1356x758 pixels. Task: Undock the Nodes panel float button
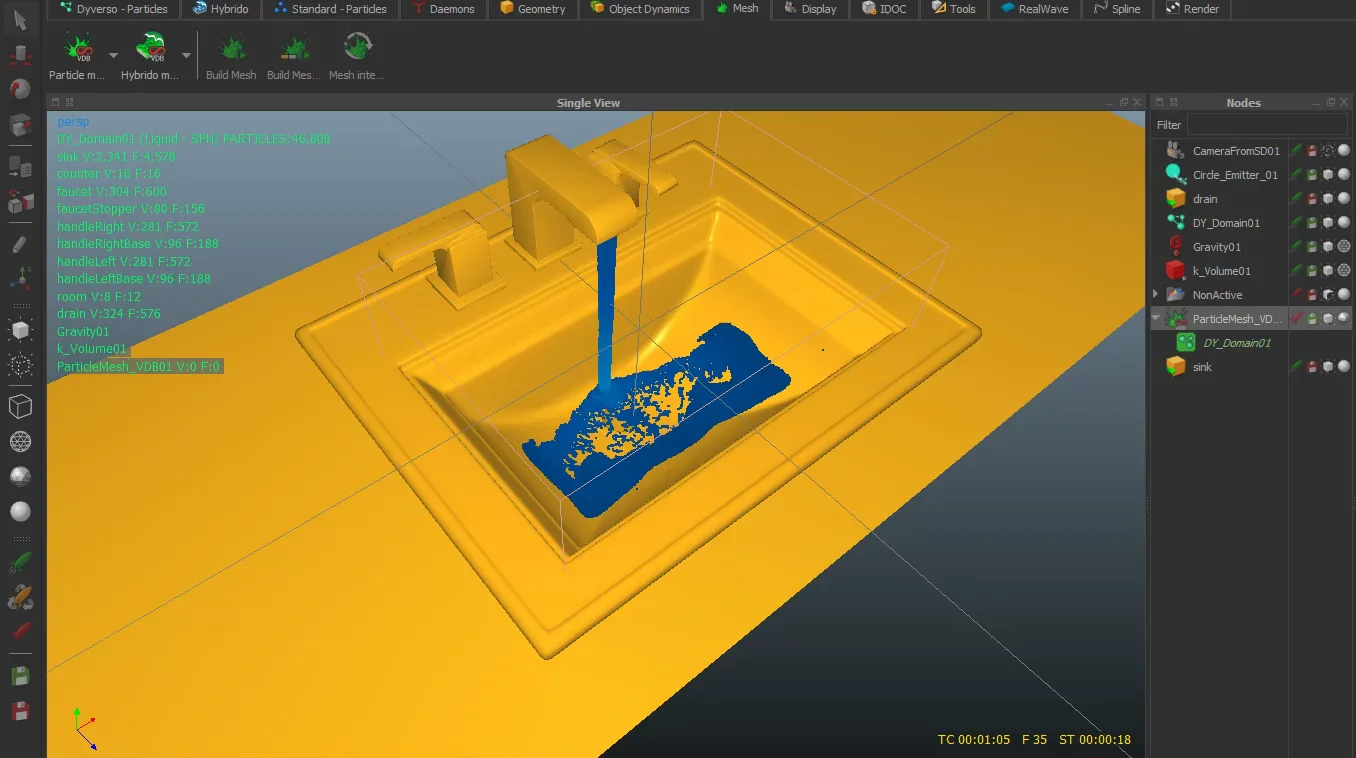click(x=1330, y=102)
